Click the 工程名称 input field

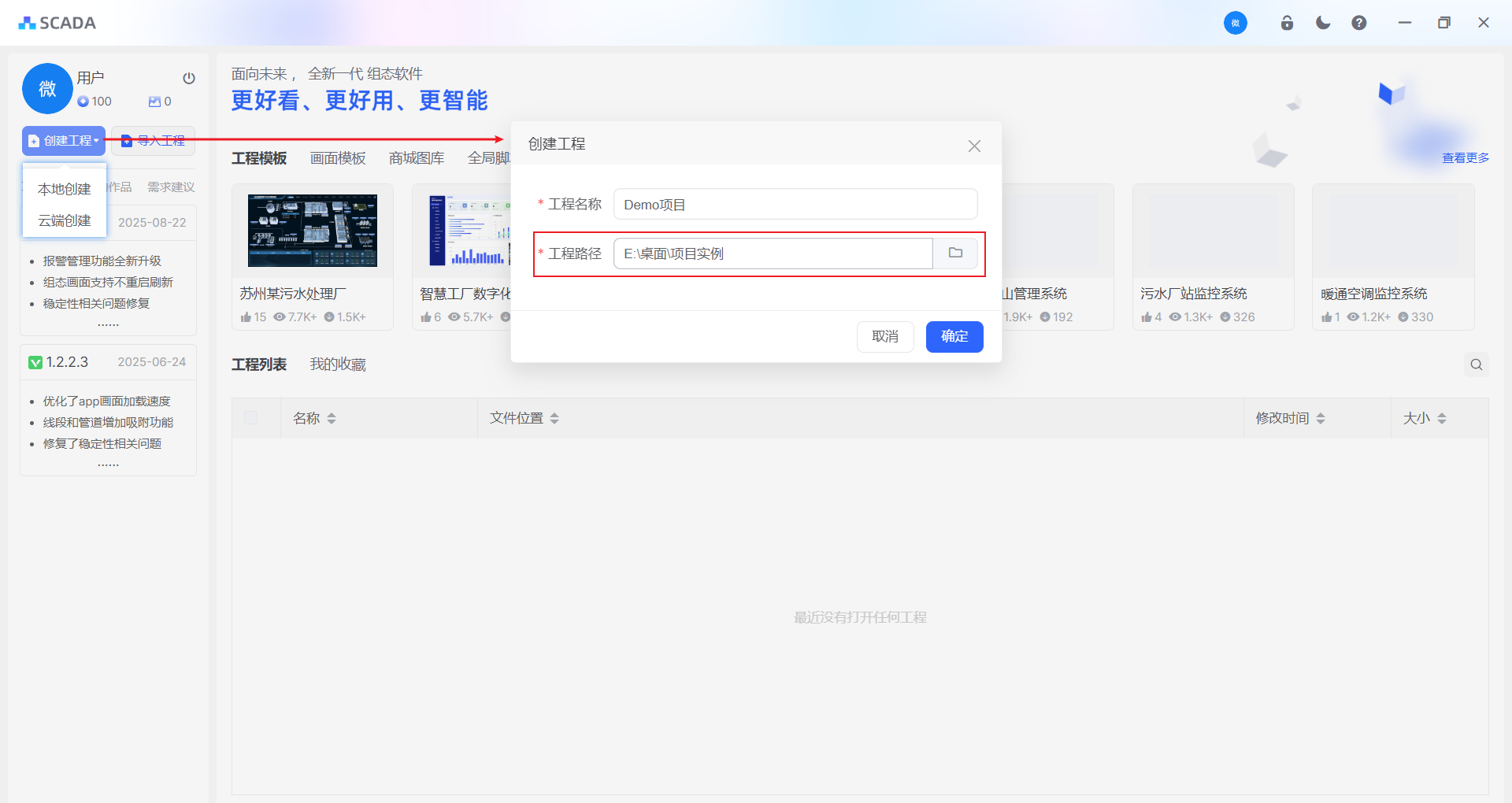pyautogui.click(x=795, y=205)
